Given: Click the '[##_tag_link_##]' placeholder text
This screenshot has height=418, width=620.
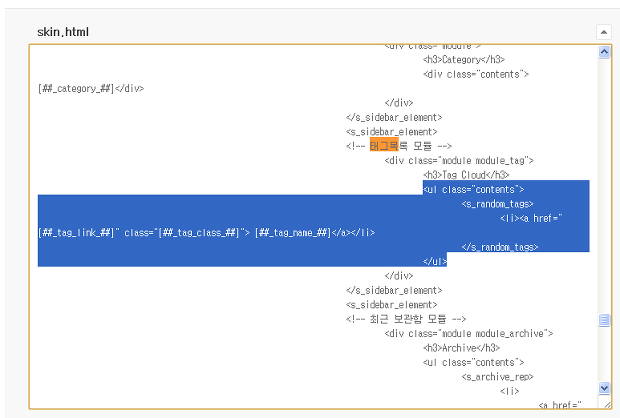Looking at the screenshot, I should click(76, 233).
